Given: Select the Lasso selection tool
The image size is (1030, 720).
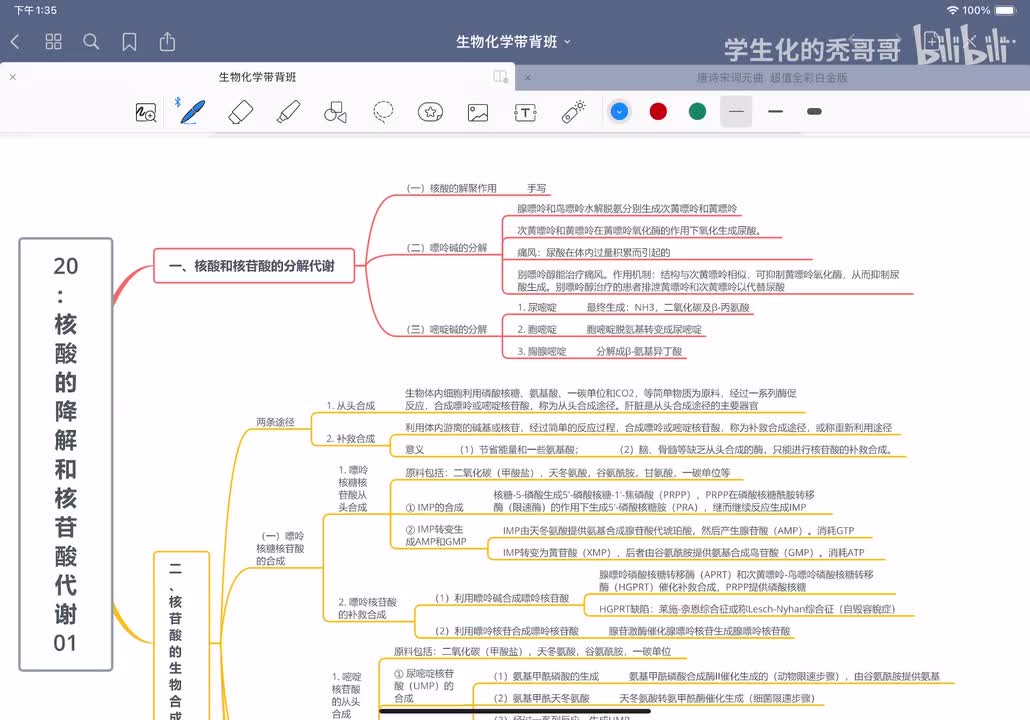Looking at the screenshot, I should point(383,112).
